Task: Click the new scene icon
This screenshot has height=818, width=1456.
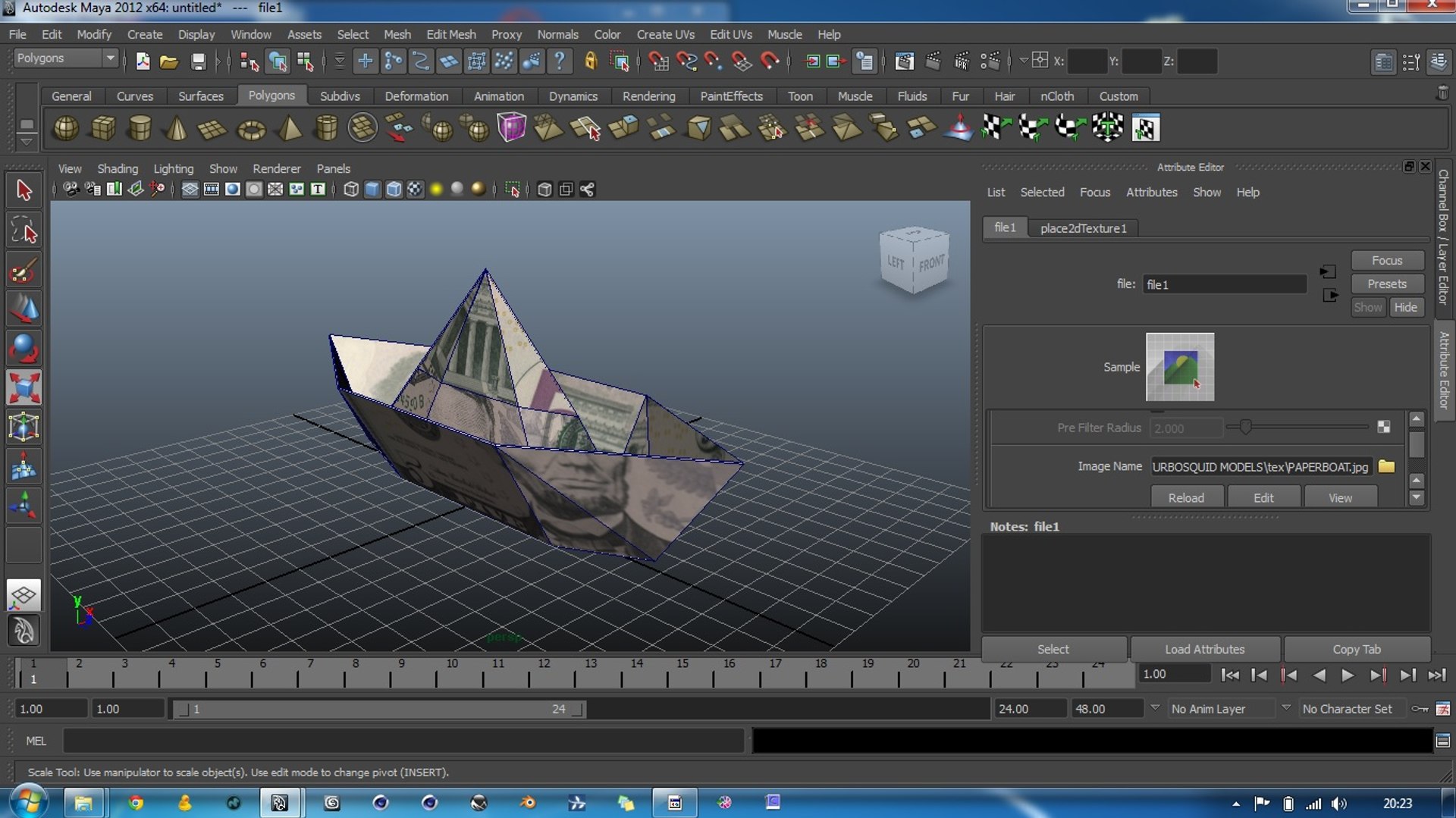Action: [x=143, y=61]
